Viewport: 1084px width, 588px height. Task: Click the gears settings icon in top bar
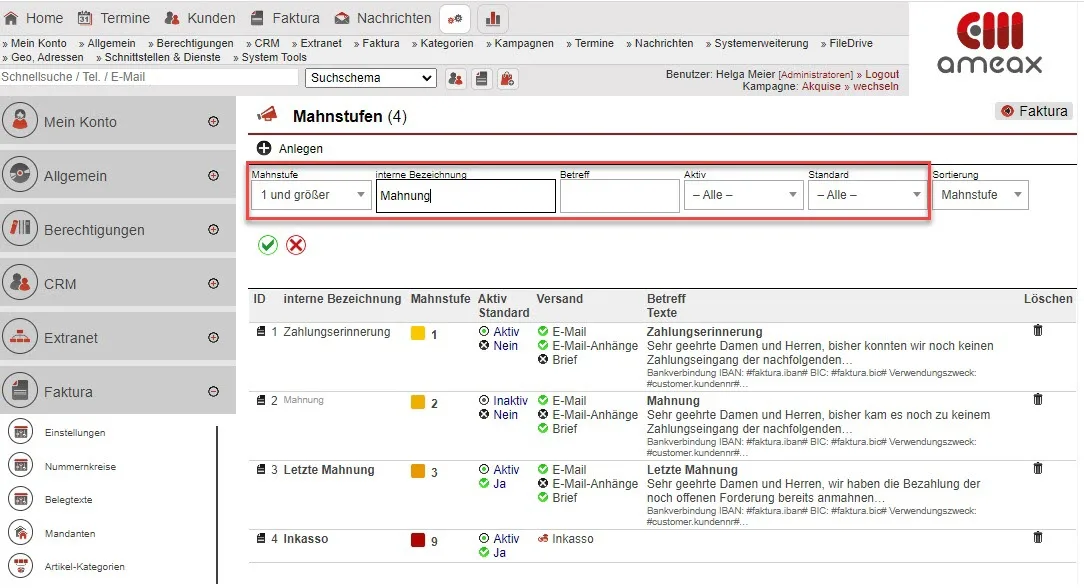click(455, 18)
